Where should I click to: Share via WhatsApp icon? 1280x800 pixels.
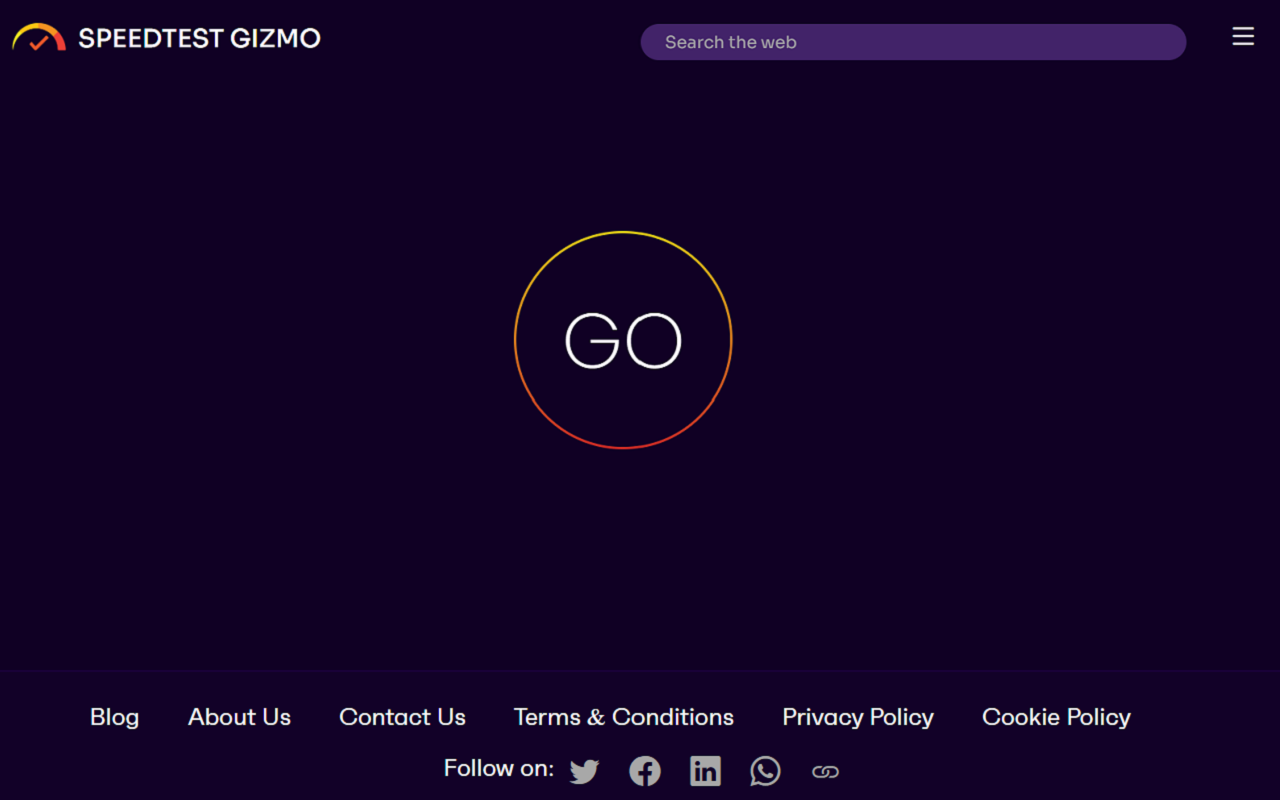coord(765,771)
